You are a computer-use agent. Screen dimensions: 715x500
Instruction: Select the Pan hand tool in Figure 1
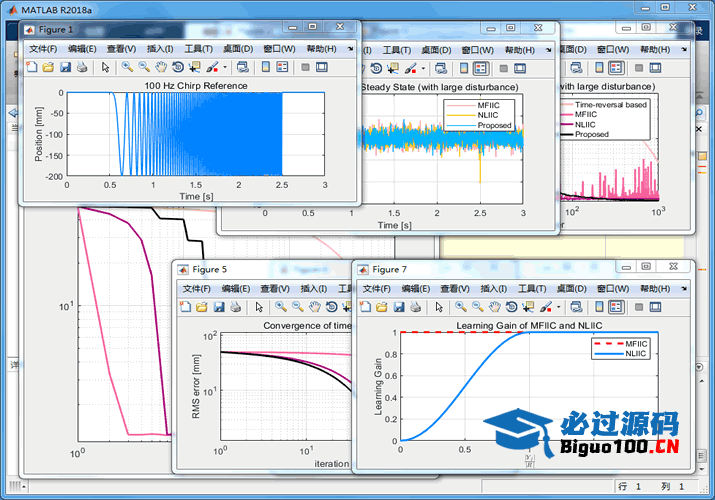click(161, 67)
